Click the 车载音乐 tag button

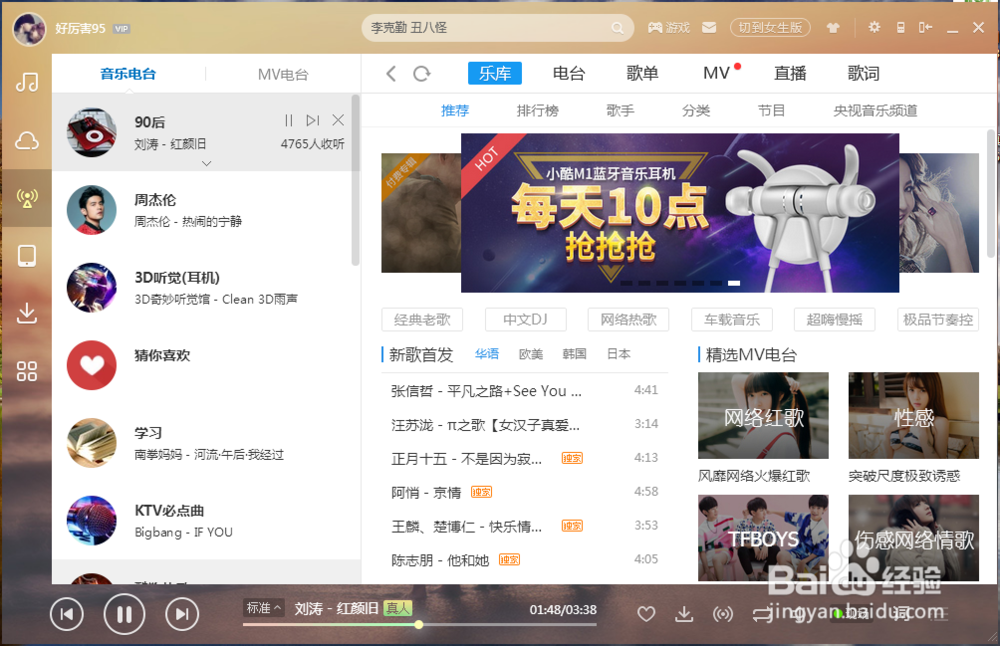click(732, 319)
